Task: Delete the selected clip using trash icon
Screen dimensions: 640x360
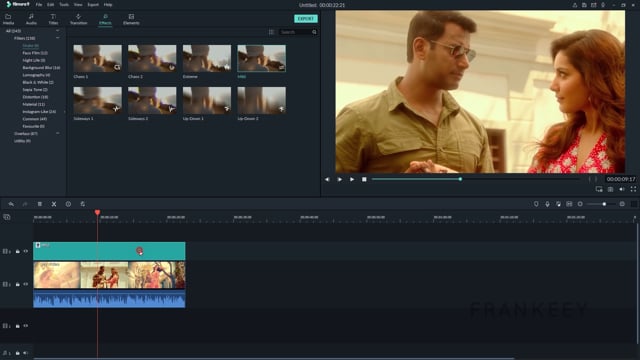Action: (x=40, y=204)
